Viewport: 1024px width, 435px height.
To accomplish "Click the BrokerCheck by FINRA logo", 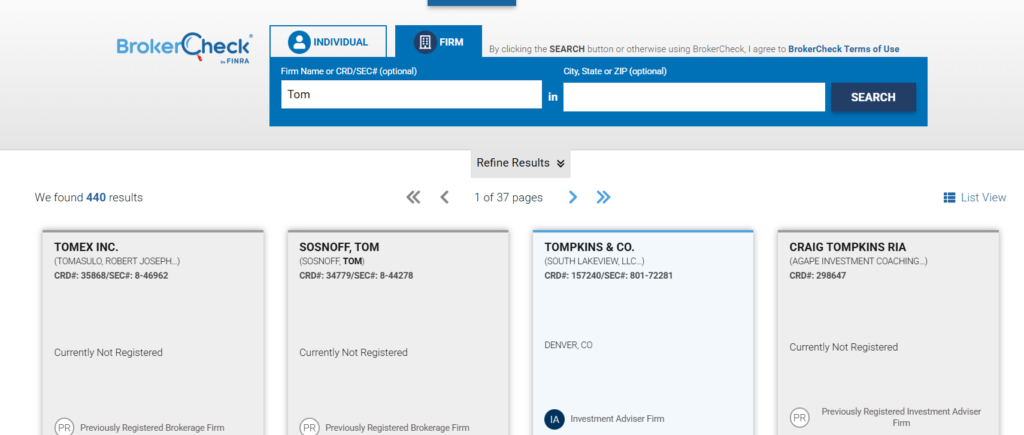I will tap(184, 49).
